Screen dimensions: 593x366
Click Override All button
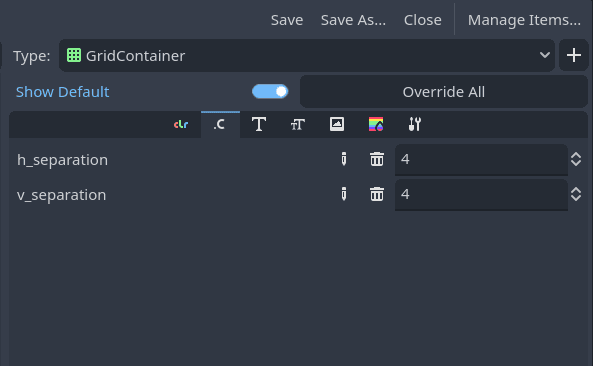(444, 92)
